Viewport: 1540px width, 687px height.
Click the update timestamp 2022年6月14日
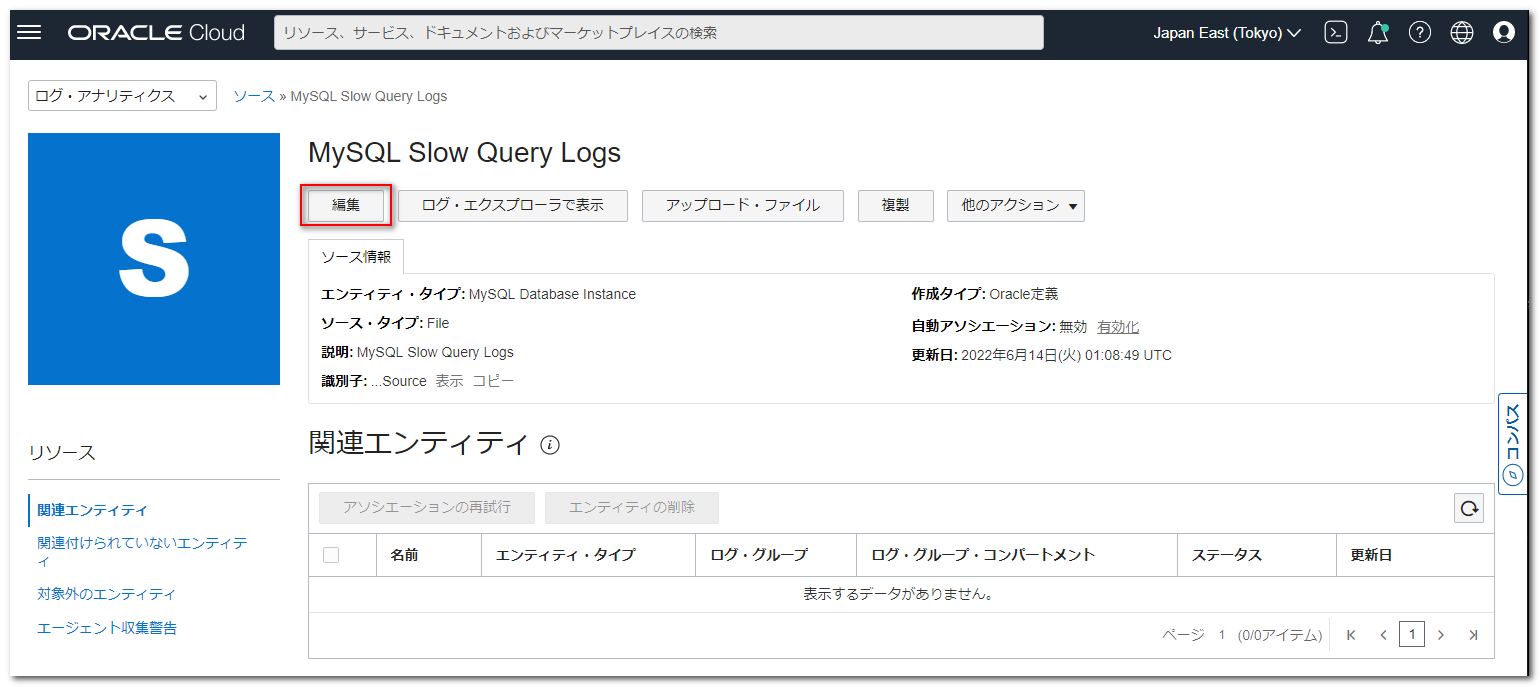click(1066, 355)
